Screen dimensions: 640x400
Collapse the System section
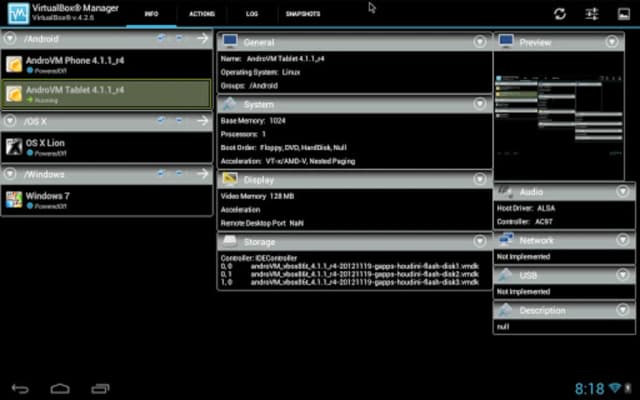coord(480,104)
